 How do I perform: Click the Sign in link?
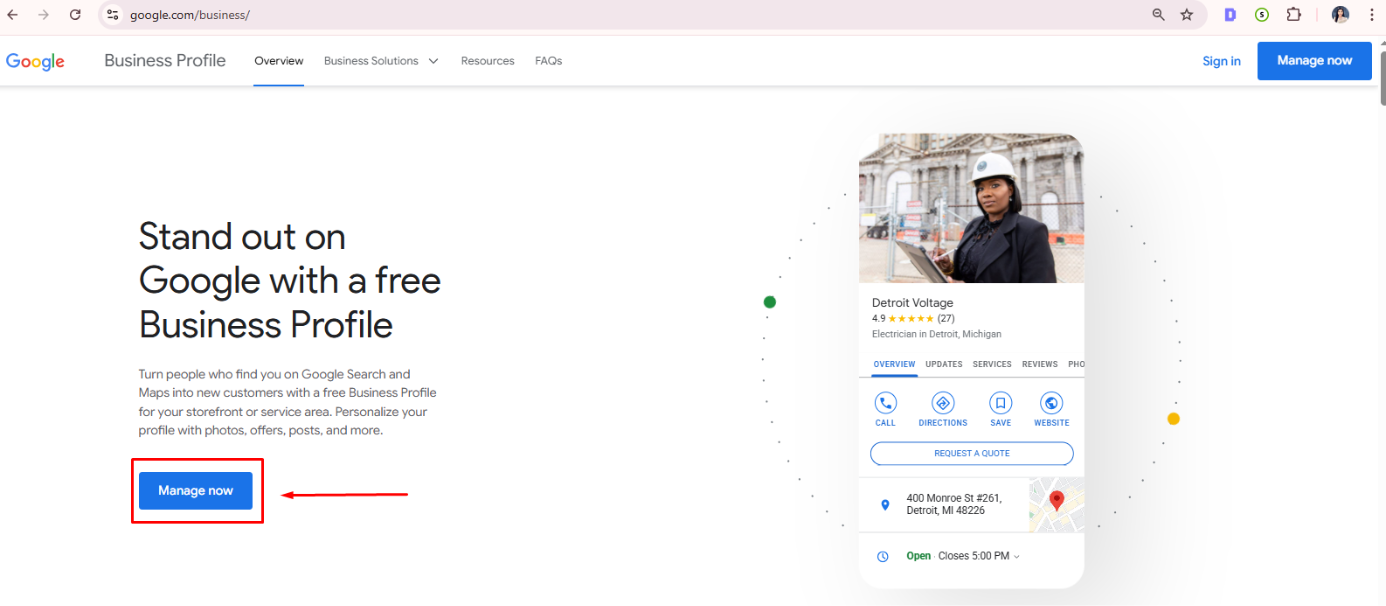tap(1221, 61)
